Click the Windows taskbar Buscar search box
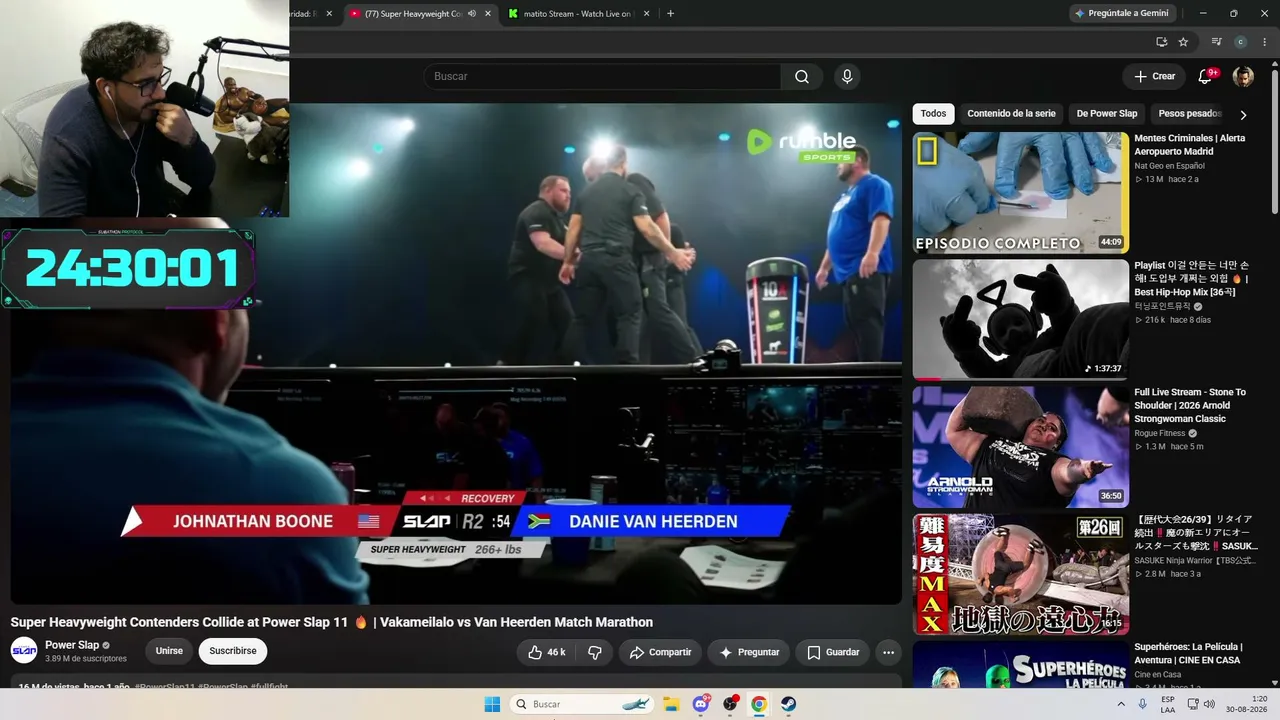Screen dimensions: 1280x720 pyautogui.click(x=583, y=704)
